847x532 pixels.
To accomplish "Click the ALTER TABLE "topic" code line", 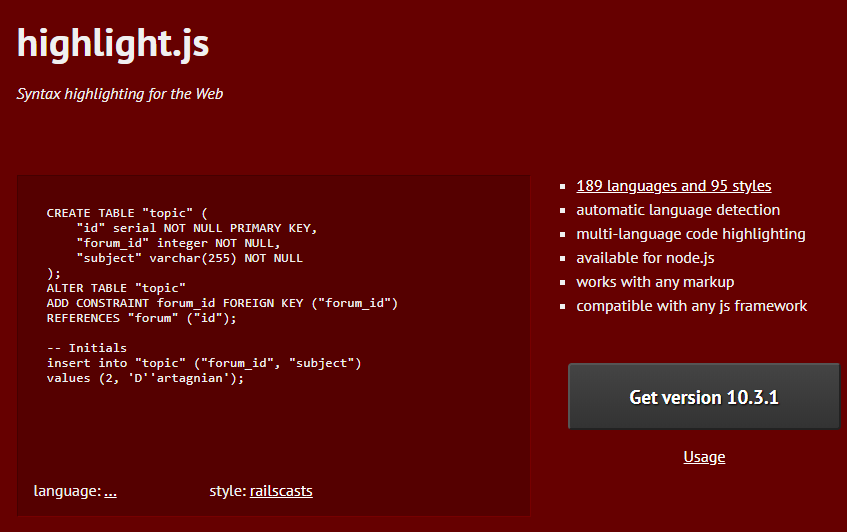I will pos(116,288).
